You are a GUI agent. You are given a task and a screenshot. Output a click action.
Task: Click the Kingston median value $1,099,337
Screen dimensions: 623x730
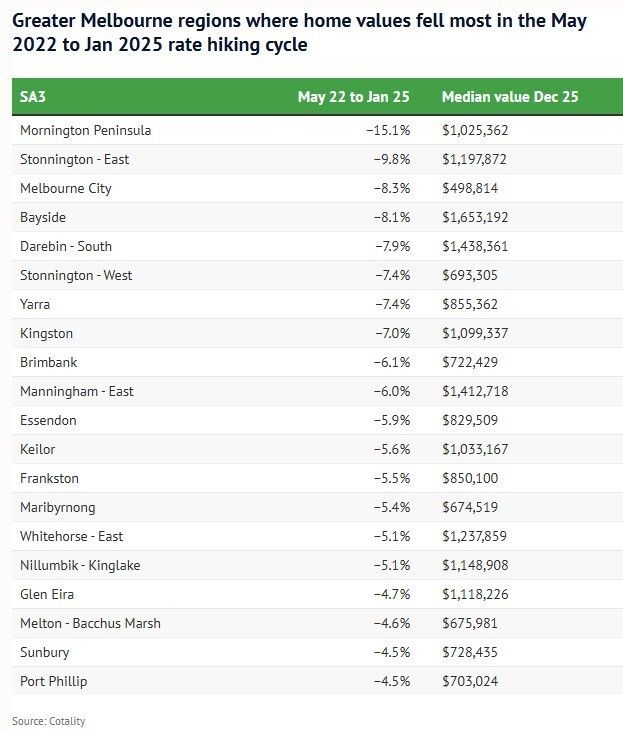483,333
